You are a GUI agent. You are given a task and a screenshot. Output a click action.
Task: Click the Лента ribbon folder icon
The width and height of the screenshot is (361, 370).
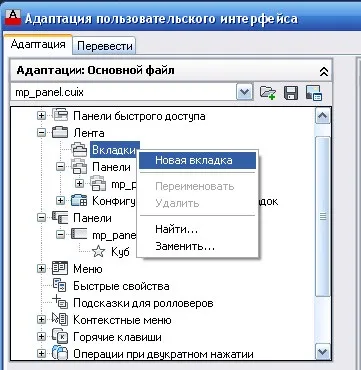[x=60, y=133]
